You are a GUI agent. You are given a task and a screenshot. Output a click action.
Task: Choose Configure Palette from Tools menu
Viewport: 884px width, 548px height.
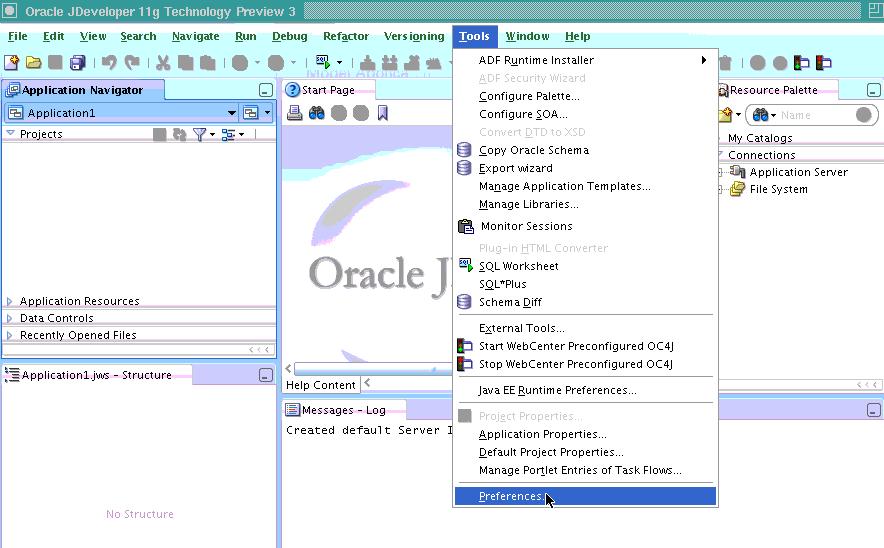click(585, 96)
